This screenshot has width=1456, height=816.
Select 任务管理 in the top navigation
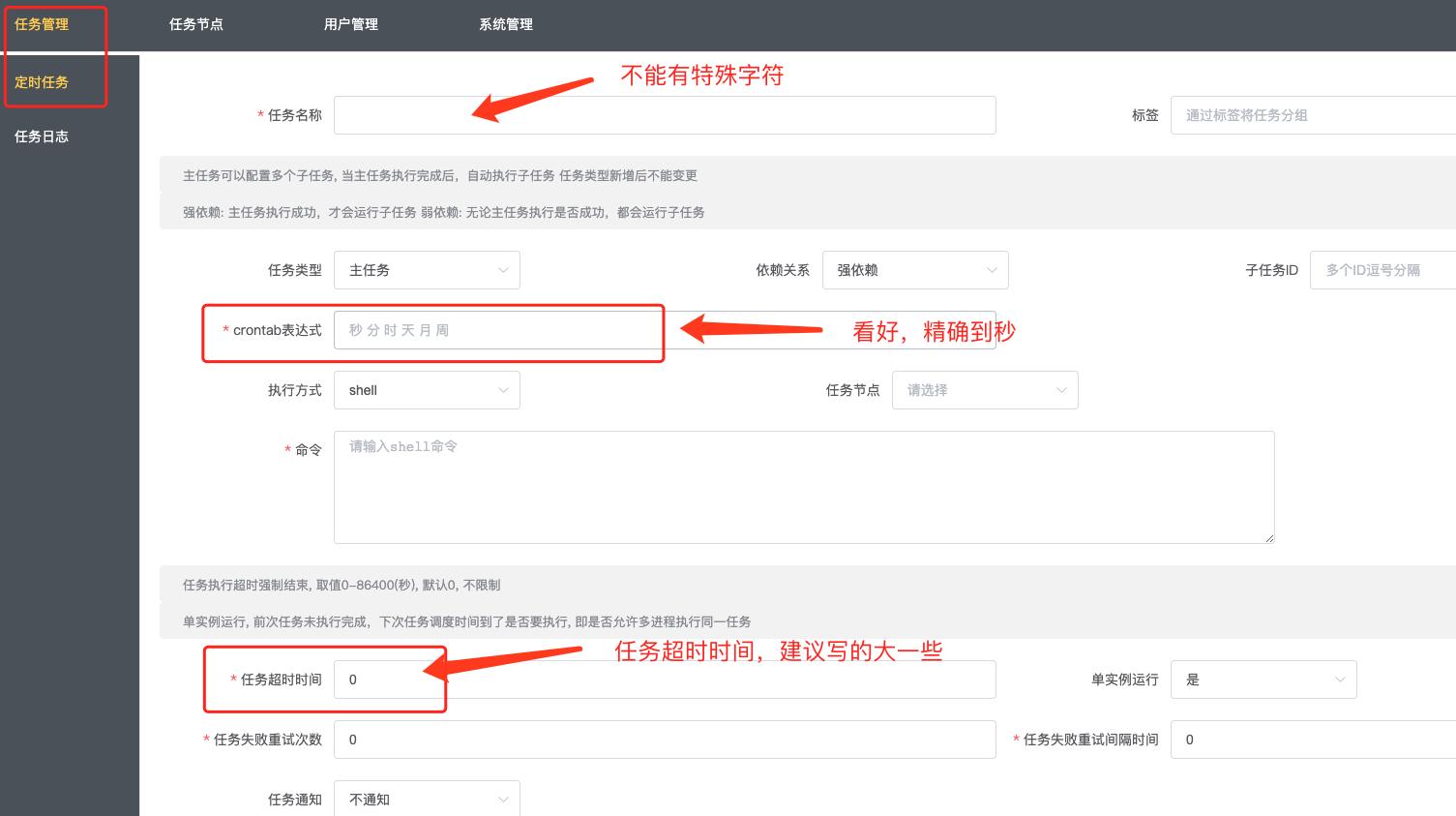tap(43, 24)
